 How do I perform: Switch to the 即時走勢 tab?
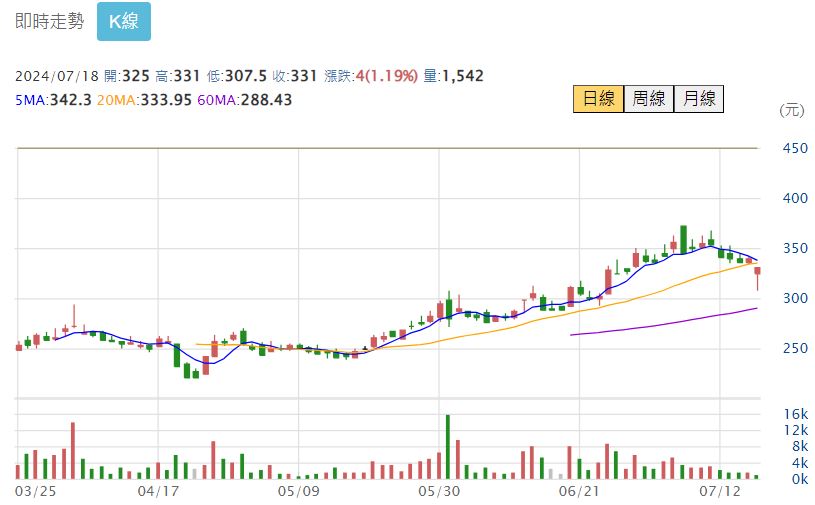pyautogui.click(x=49, y=22)
